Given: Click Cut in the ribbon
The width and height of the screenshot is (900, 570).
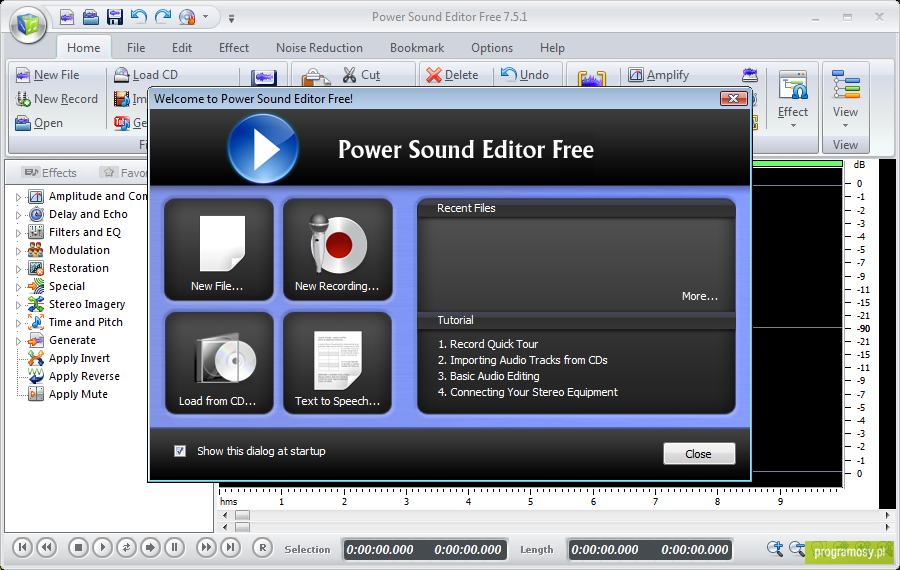Looking at the screenshot, I should click(362, 75).
